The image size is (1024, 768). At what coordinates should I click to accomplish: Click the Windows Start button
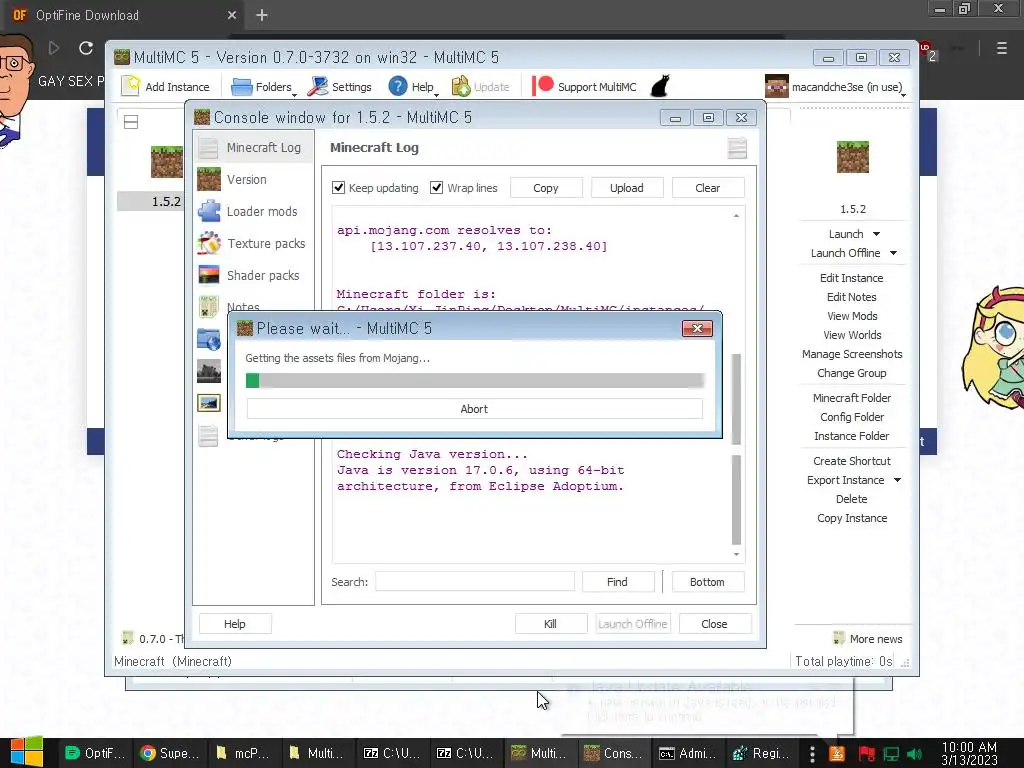click(x=27, y=752)
